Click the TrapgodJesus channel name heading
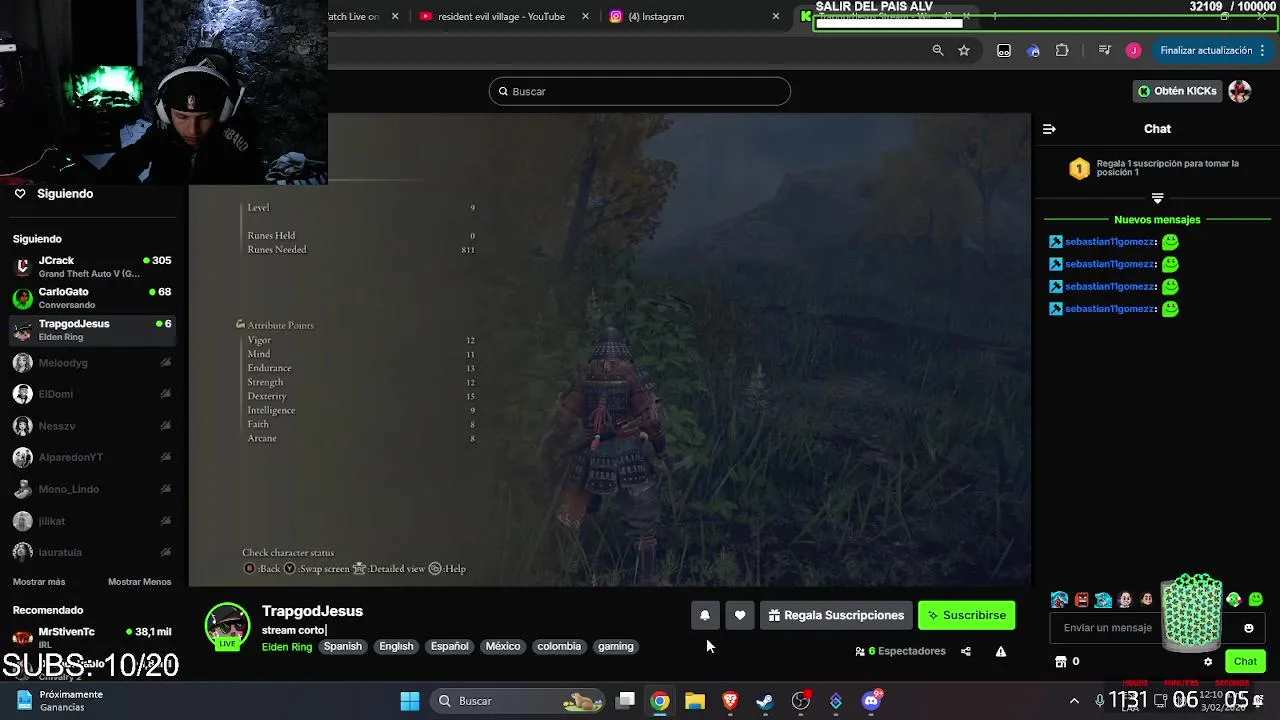The width and height of the screenshot is (1280, 720). tap(312, 611)
